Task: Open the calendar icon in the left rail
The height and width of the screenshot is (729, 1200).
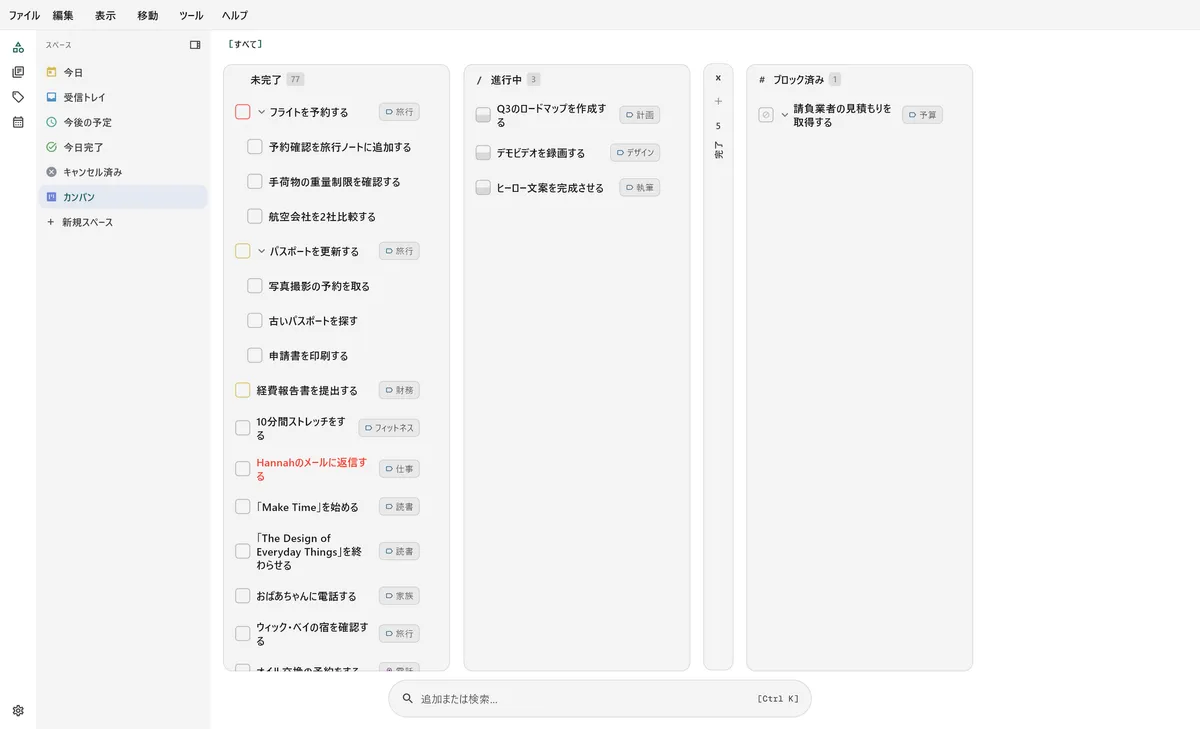Action: [18, 122]
